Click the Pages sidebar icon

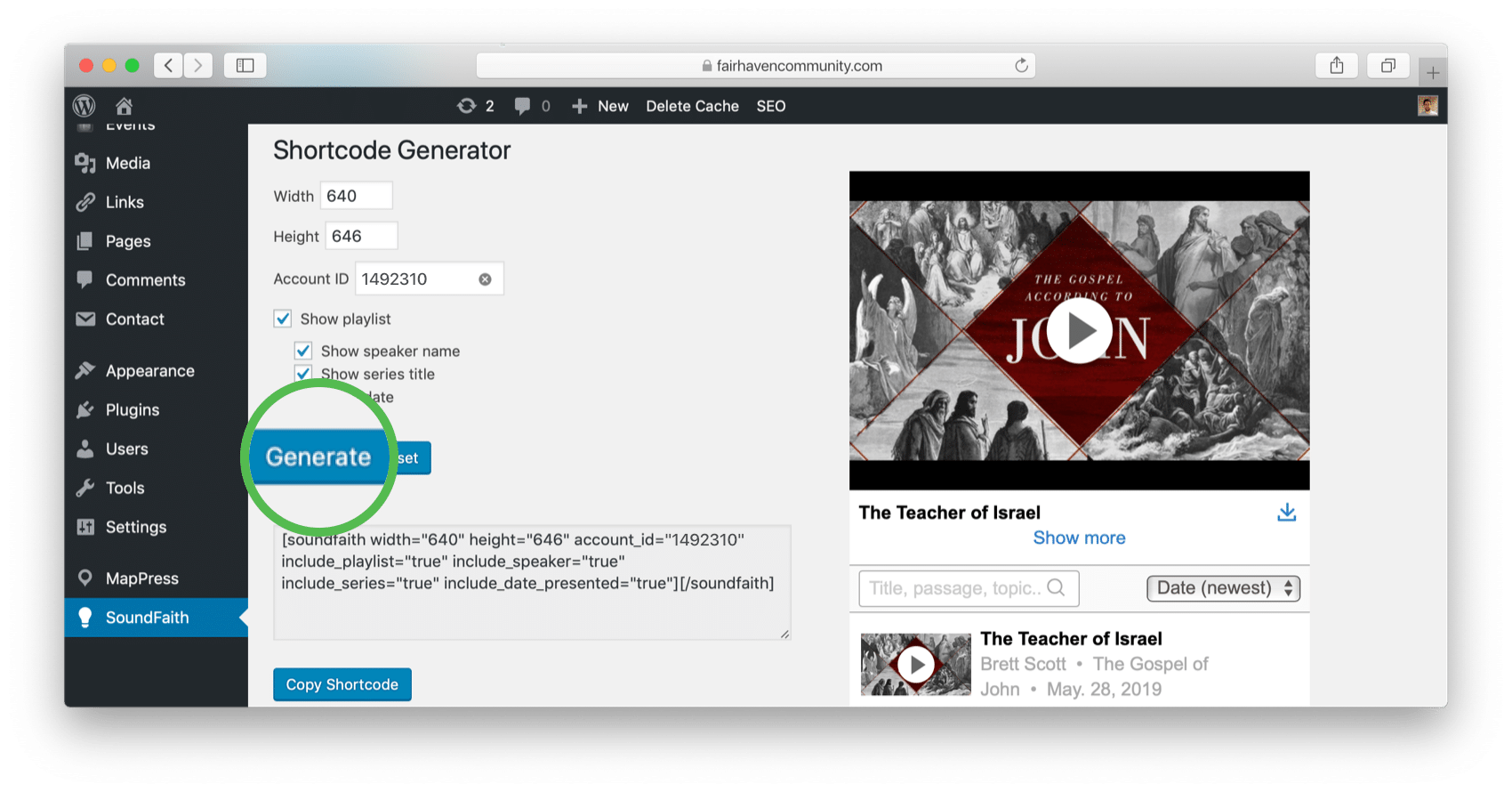click(x=85, y=241)
